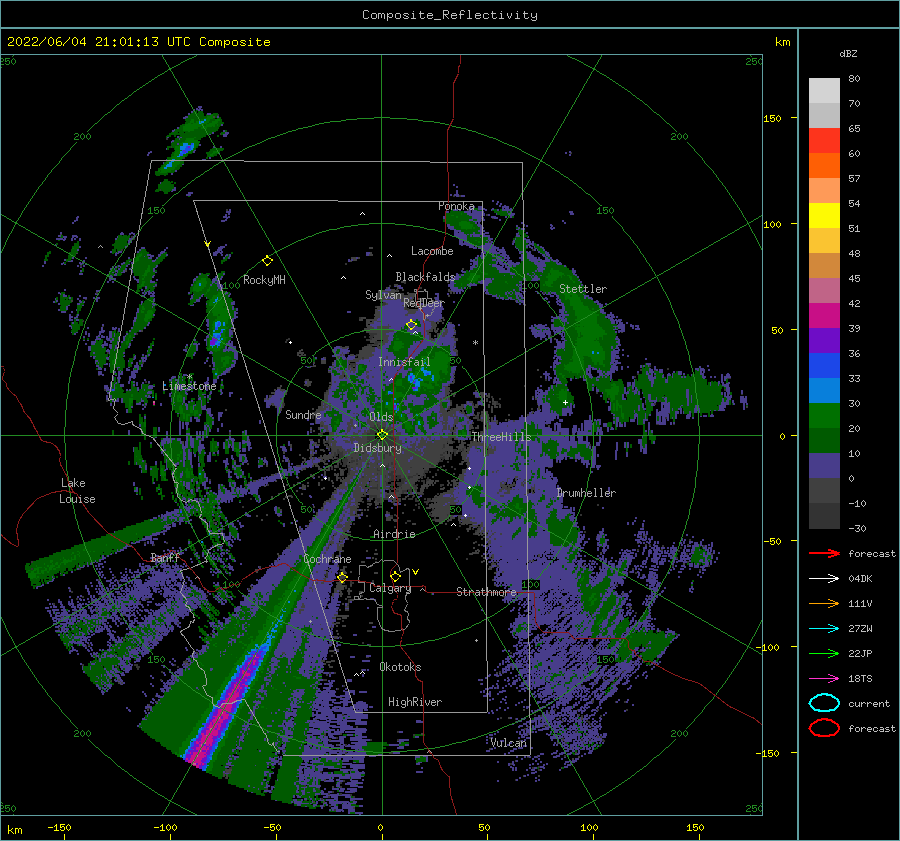900x841 pixels.
Task: Click the orange 111V arrow icon
Action: (824, 603)
